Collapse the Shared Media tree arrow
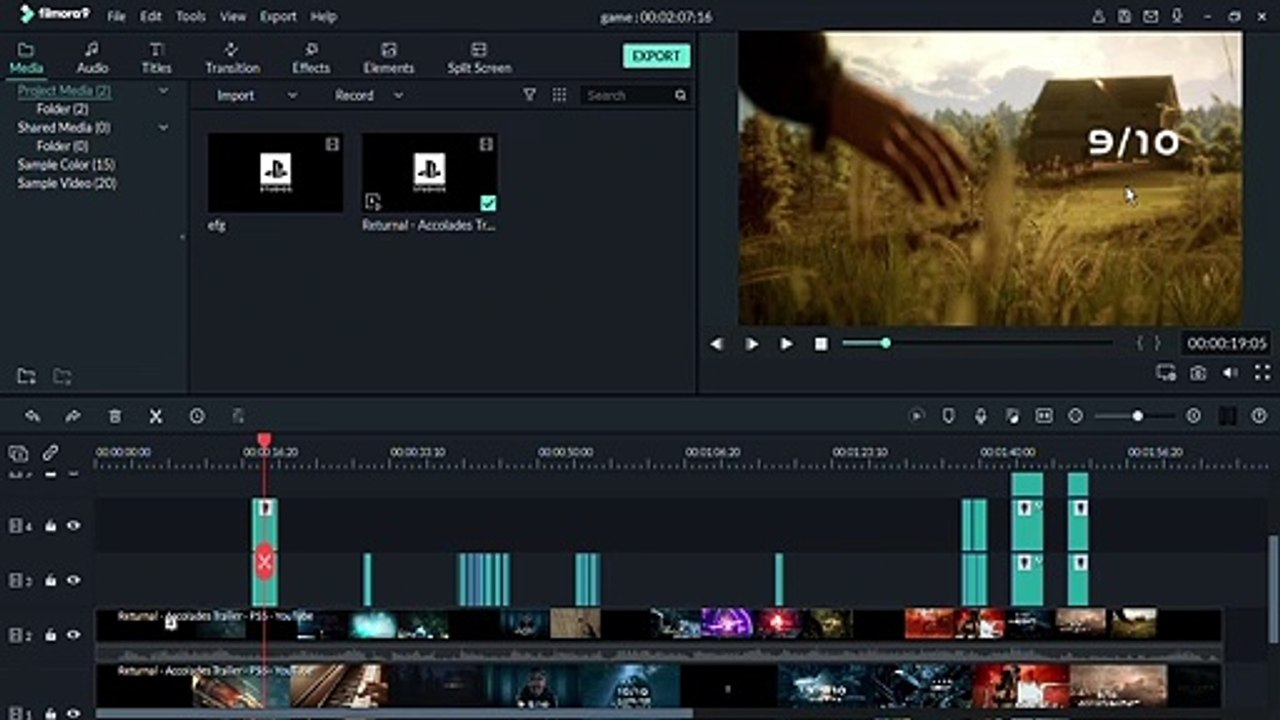 click(x=163, y=128)
